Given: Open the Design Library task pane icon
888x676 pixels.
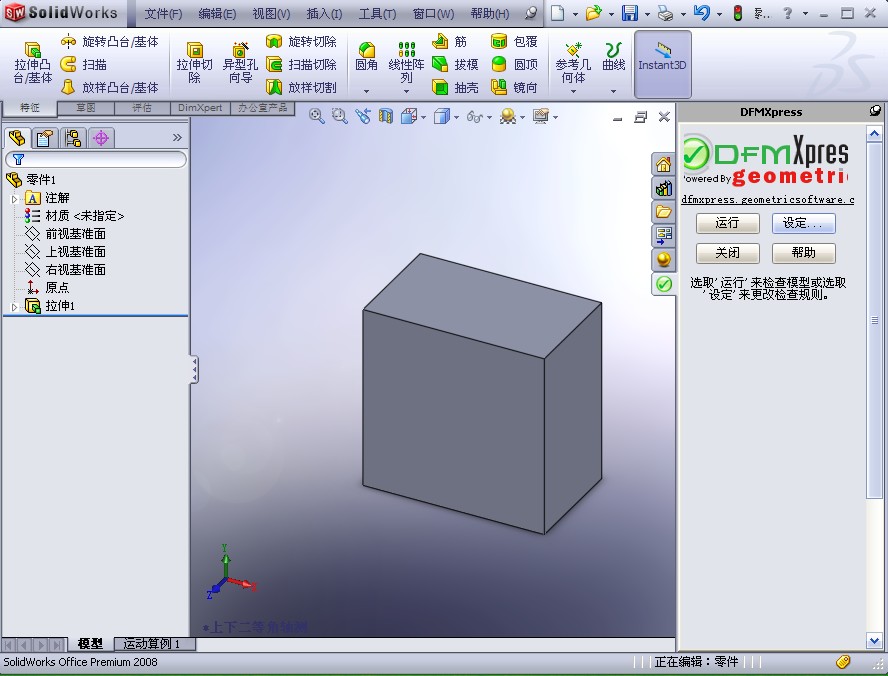Looking at the screenshot, I should pyautogui.click(x=663, y=188).
